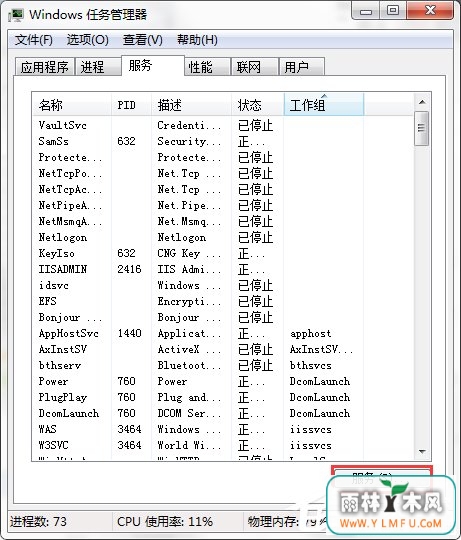Close the Task Manager window
The height and width of the screenshot is (540, 461).
(430, 11)
